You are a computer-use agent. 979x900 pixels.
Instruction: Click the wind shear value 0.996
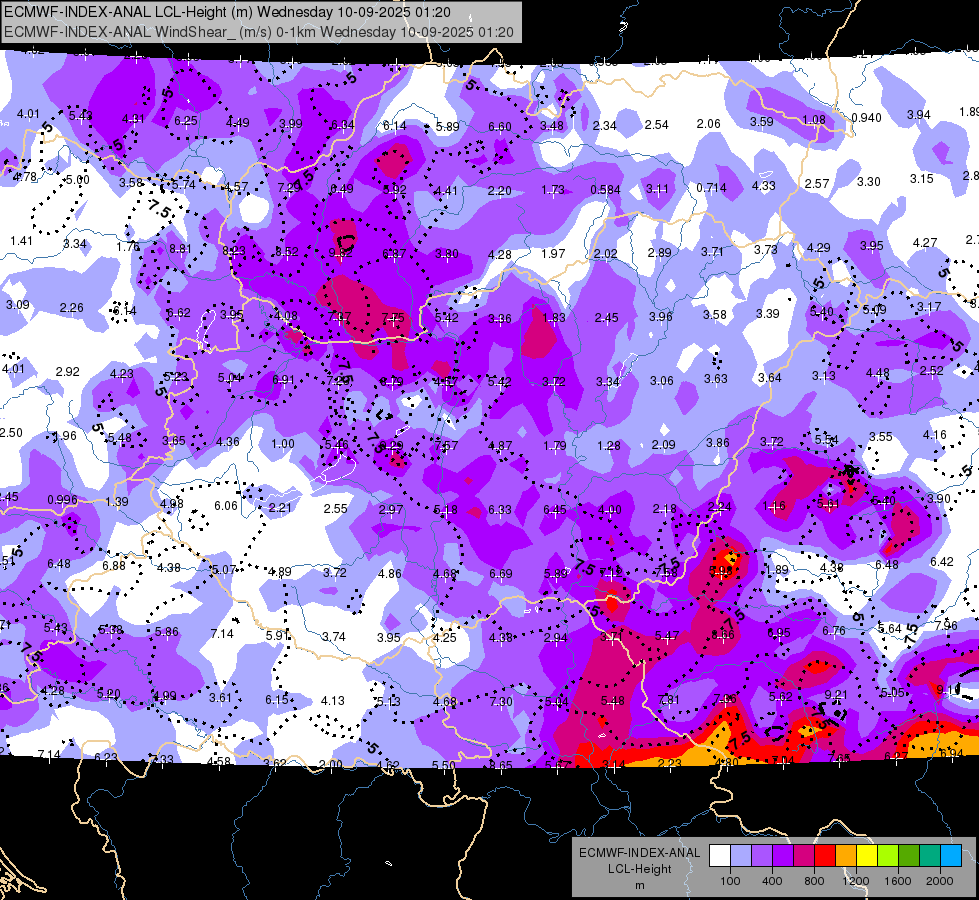[x=62, y=500]
